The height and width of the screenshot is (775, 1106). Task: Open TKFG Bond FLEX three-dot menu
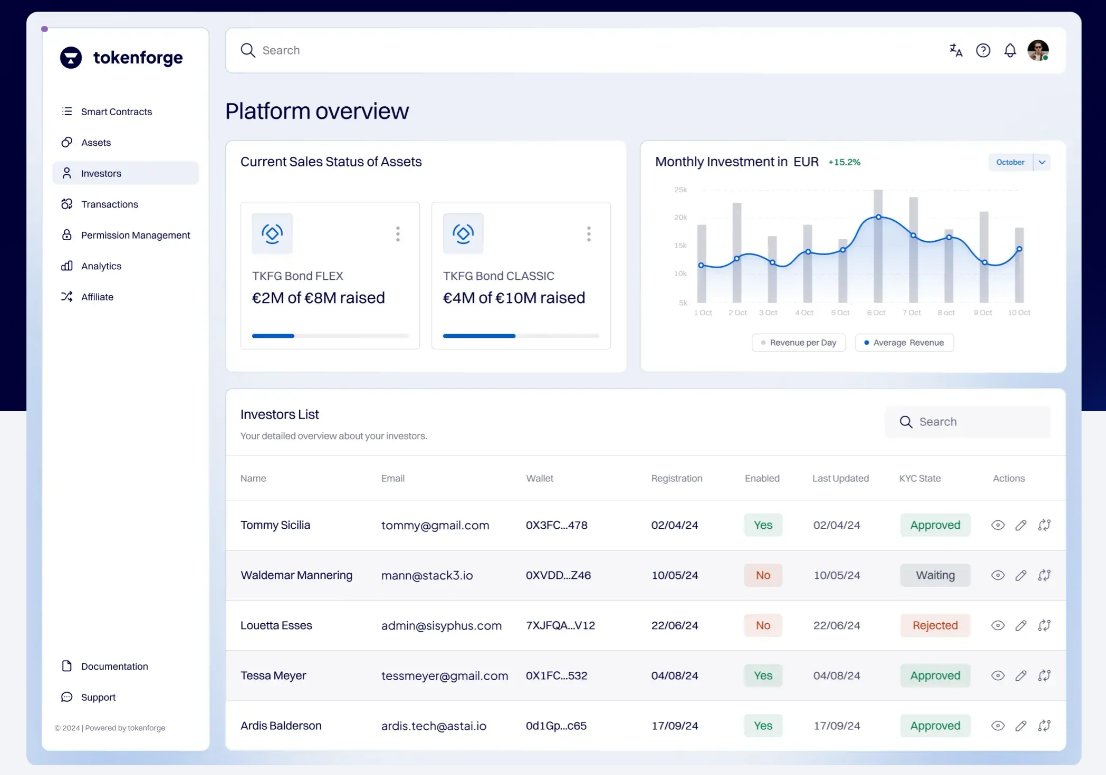398,234
